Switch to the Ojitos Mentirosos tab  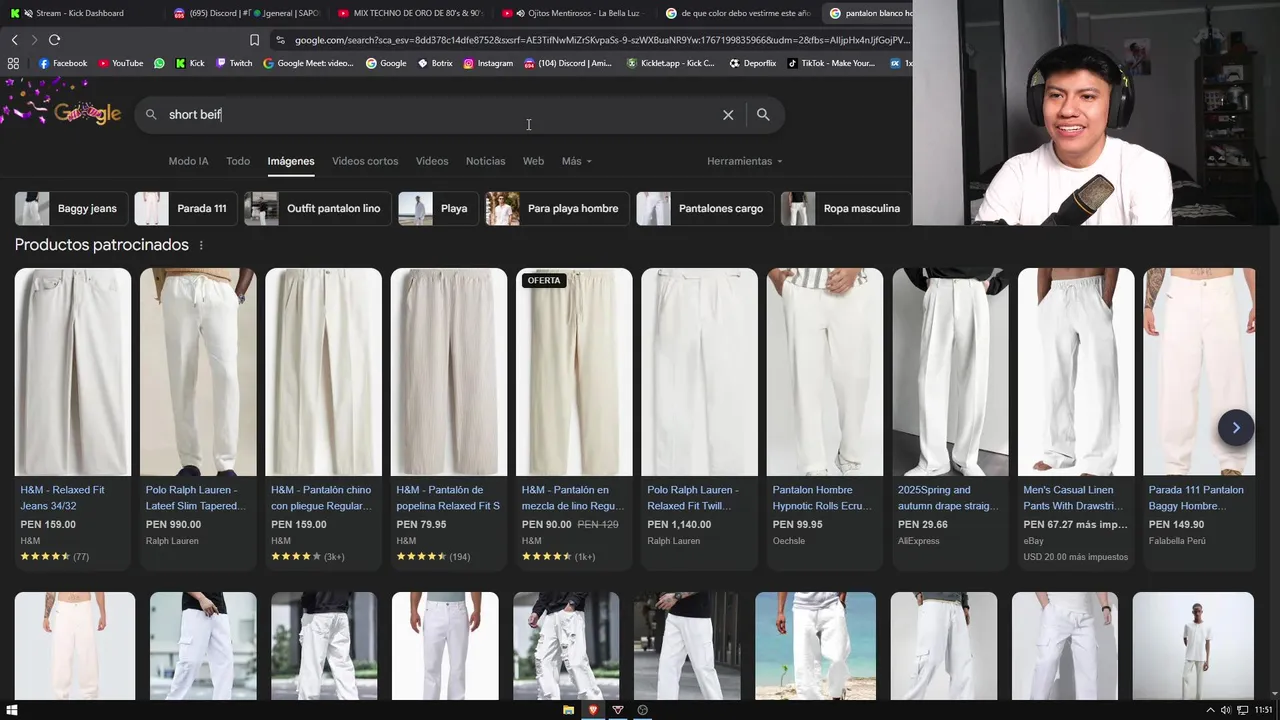tap(572, 13)
